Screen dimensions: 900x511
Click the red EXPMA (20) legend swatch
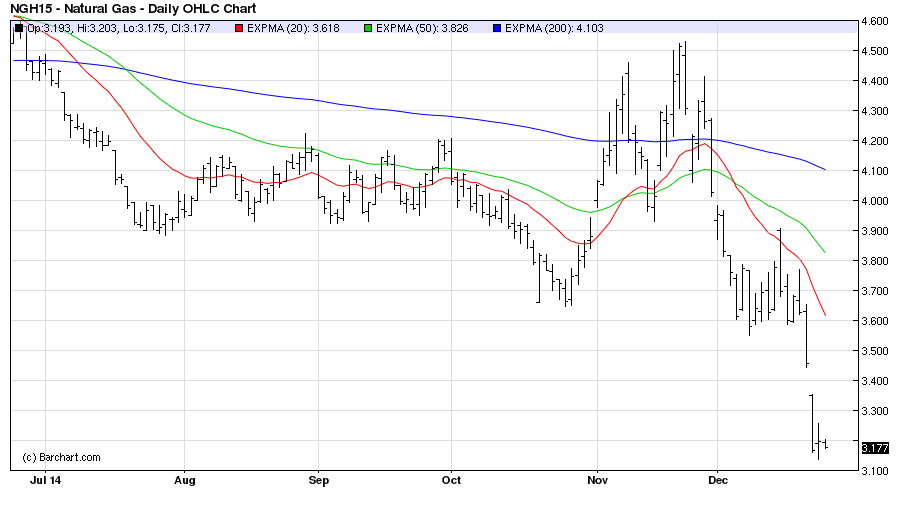pos(239,28)
